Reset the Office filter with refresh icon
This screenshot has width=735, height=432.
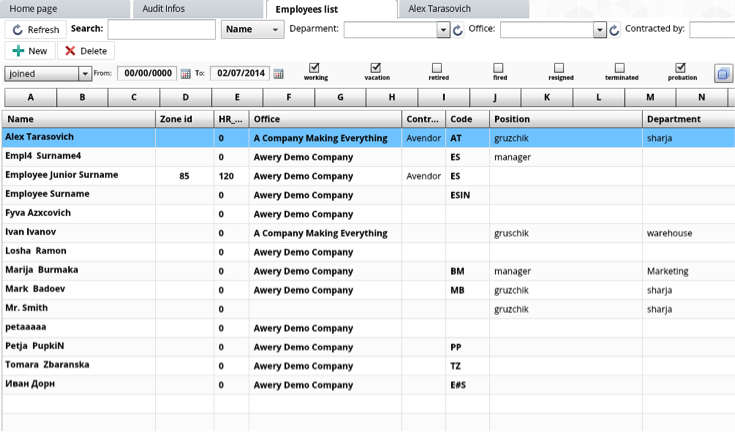pos(614,30)
